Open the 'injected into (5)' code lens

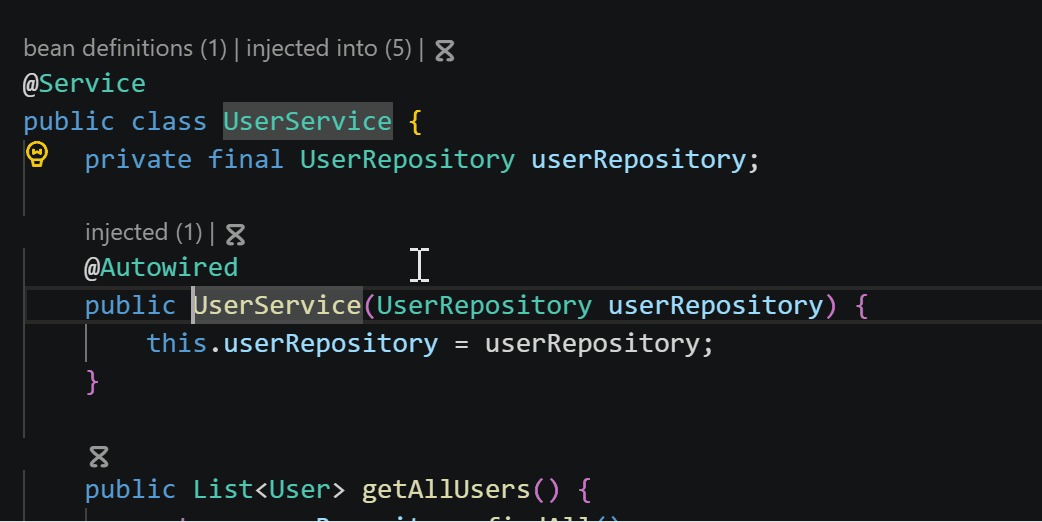(329, 48)
